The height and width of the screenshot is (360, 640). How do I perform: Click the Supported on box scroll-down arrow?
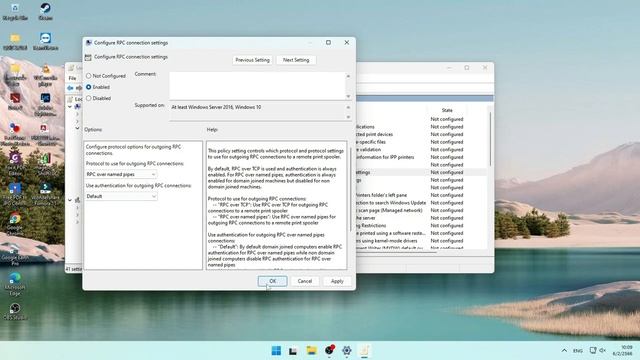click(x=348, y=117)
